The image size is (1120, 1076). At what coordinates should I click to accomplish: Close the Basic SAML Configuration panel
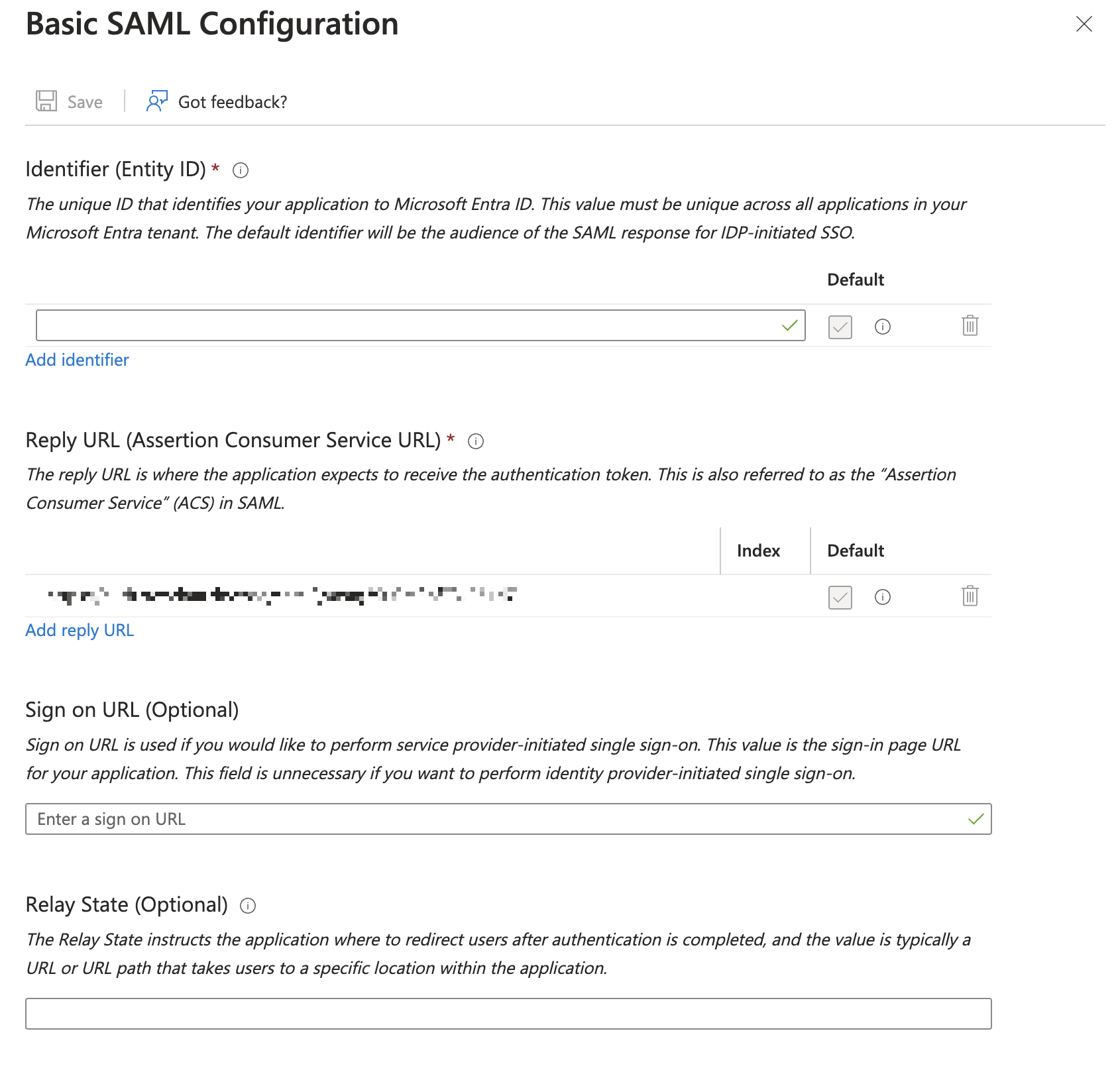coord(1085,25)
